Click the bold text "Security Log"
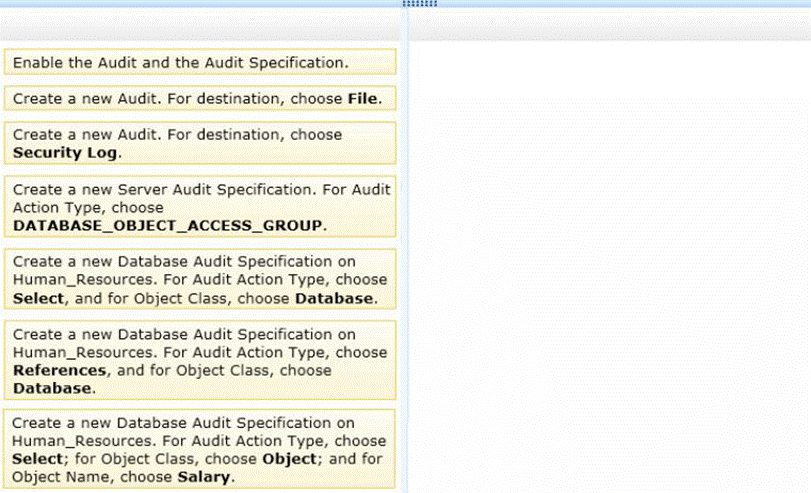The width and height of the screenshot is (811, 493). pos(66,152)
